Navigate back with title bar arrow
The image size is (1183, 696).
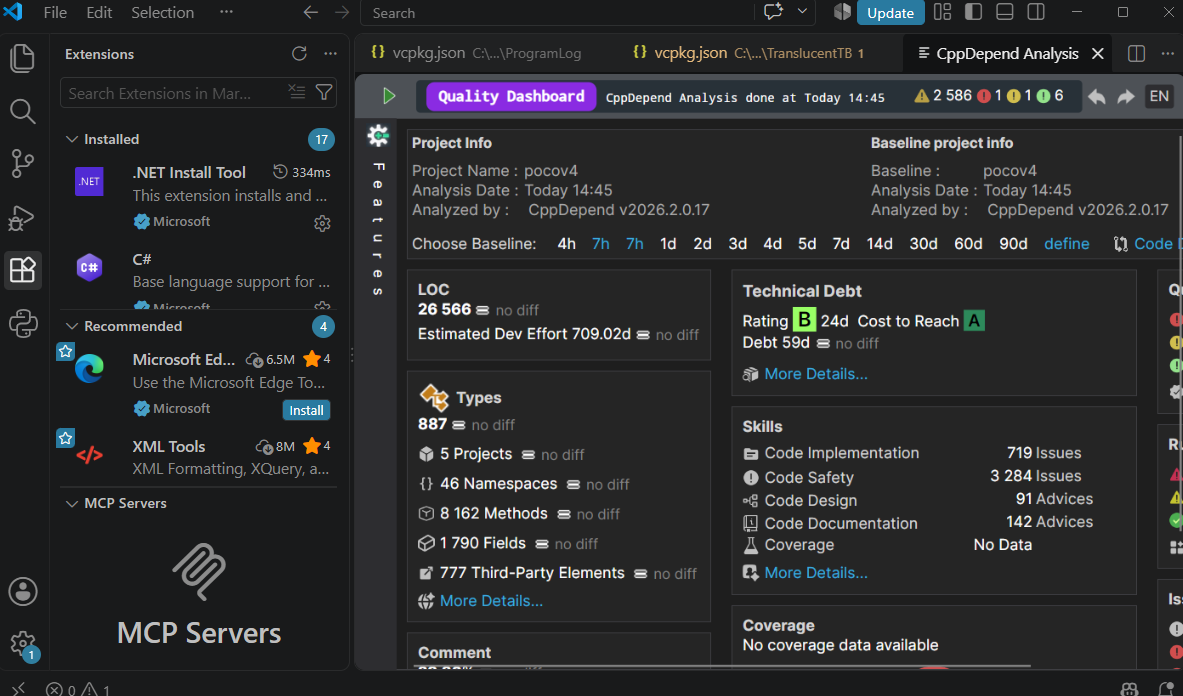(310, 12)
